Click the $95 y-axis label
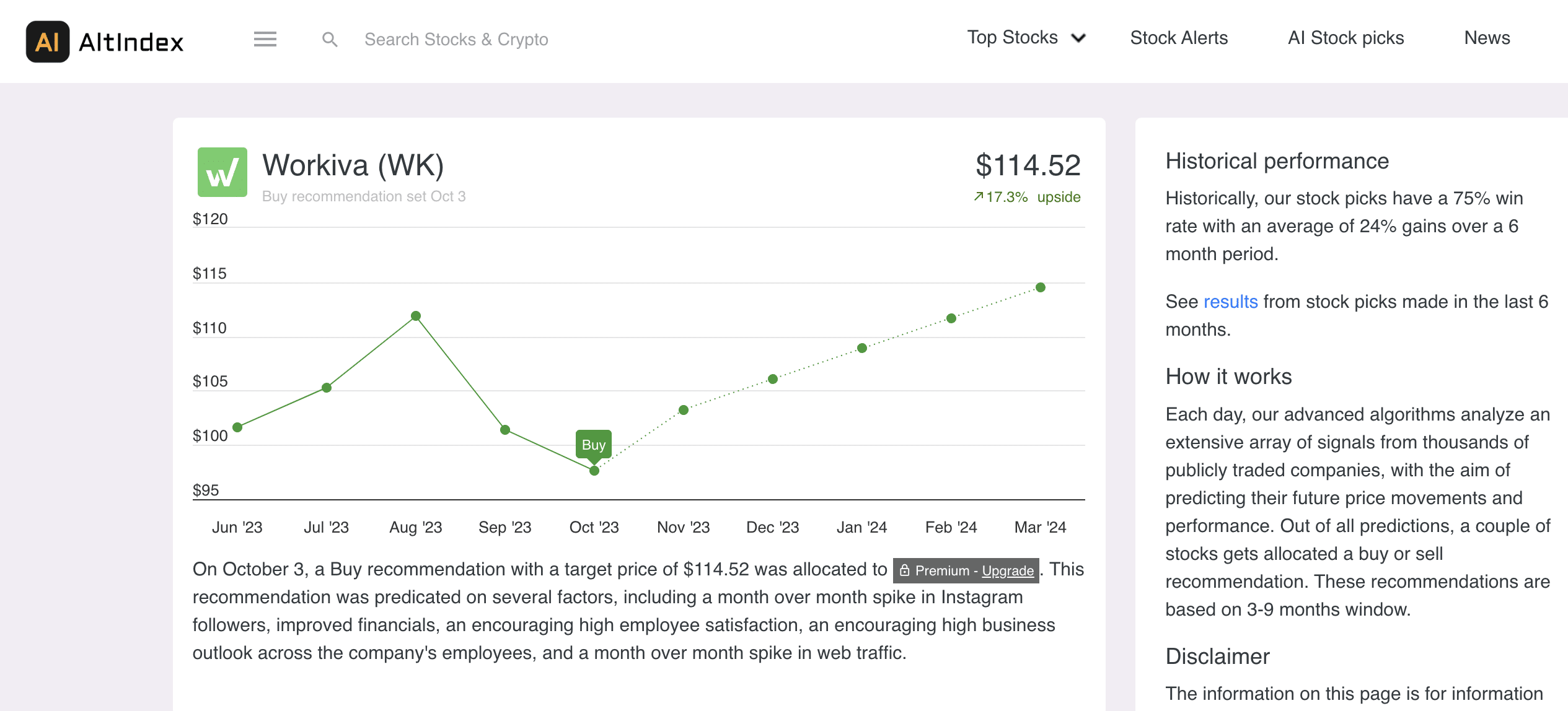This screenshot has height=711, width=1568. [x=206, y=491]
